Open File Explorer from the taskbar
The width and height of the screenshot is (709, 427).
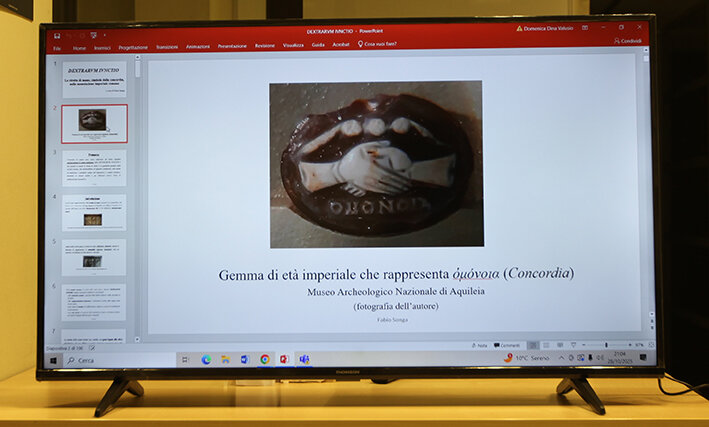[225, 359]
